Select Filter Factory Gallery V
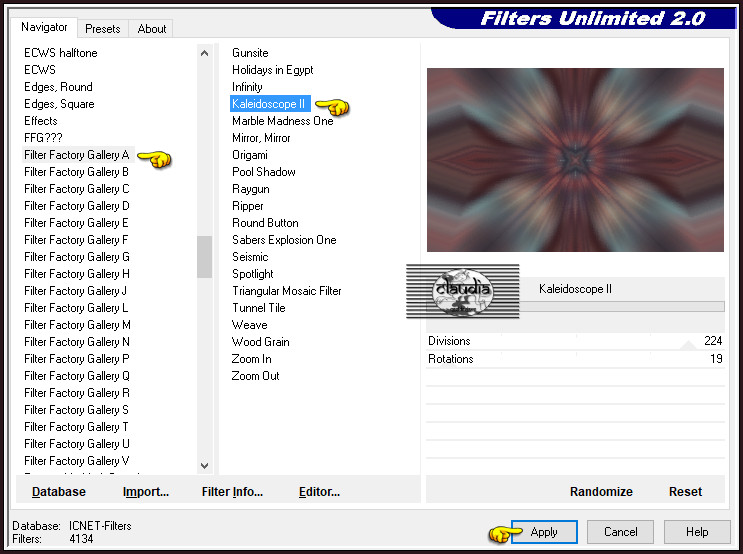 (77, 461)
